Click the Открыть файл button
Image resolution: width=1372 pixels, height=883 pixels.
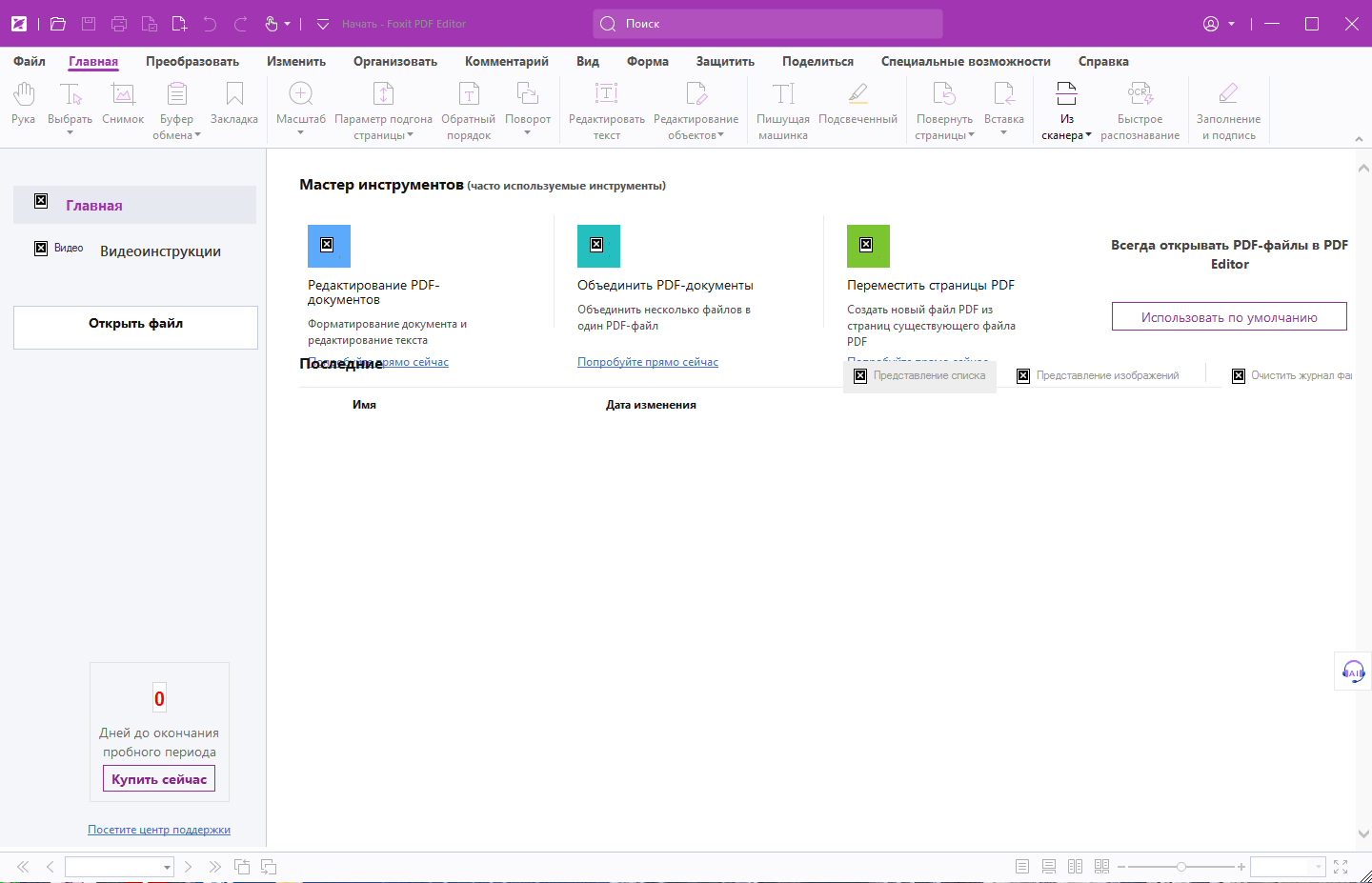click(x=135, y=328)
